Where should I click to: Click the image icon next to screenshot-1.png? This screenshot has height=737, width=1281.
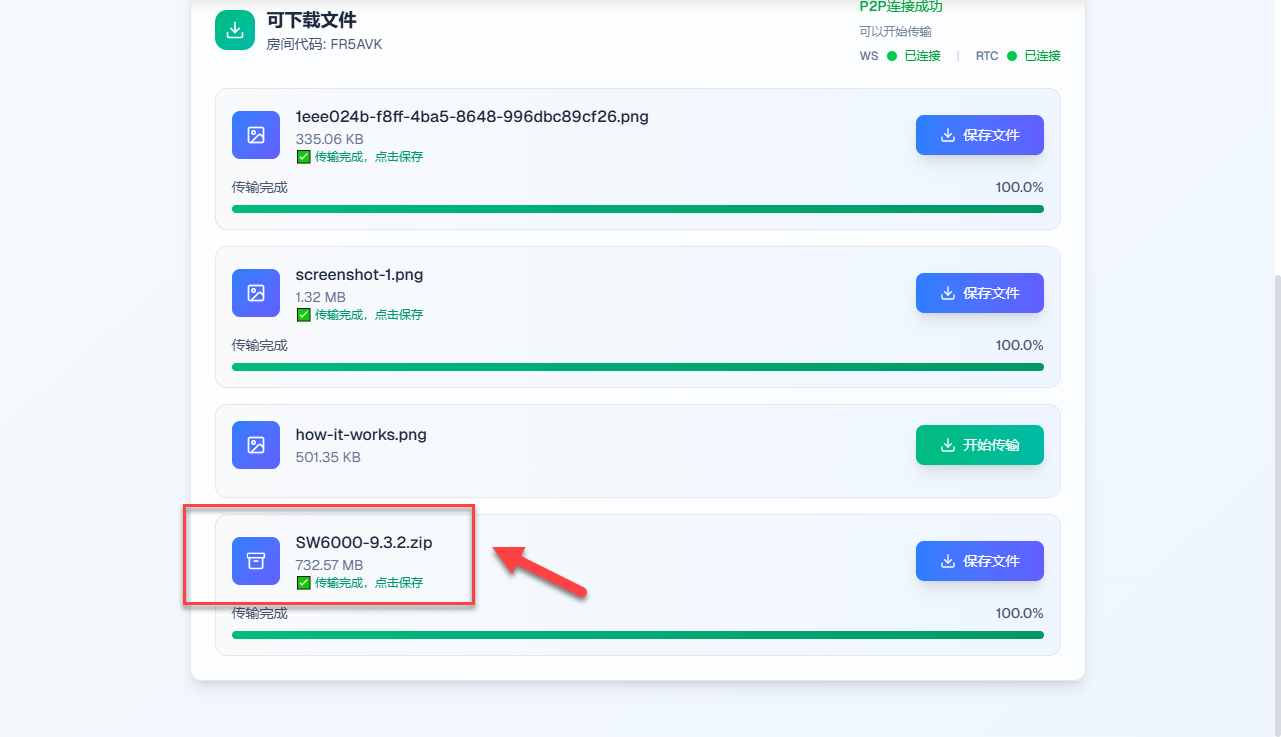(256, 293)
